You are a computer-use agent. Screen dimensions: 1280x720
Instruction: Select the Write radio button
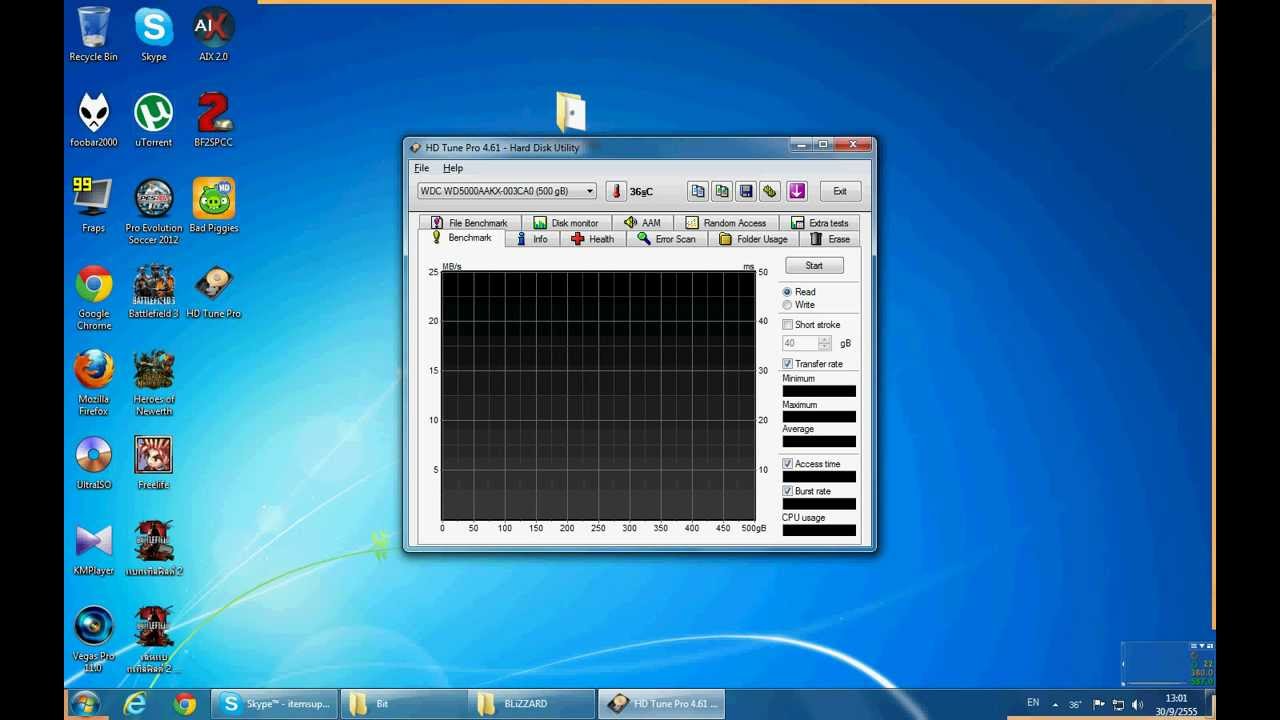(799, 305)
